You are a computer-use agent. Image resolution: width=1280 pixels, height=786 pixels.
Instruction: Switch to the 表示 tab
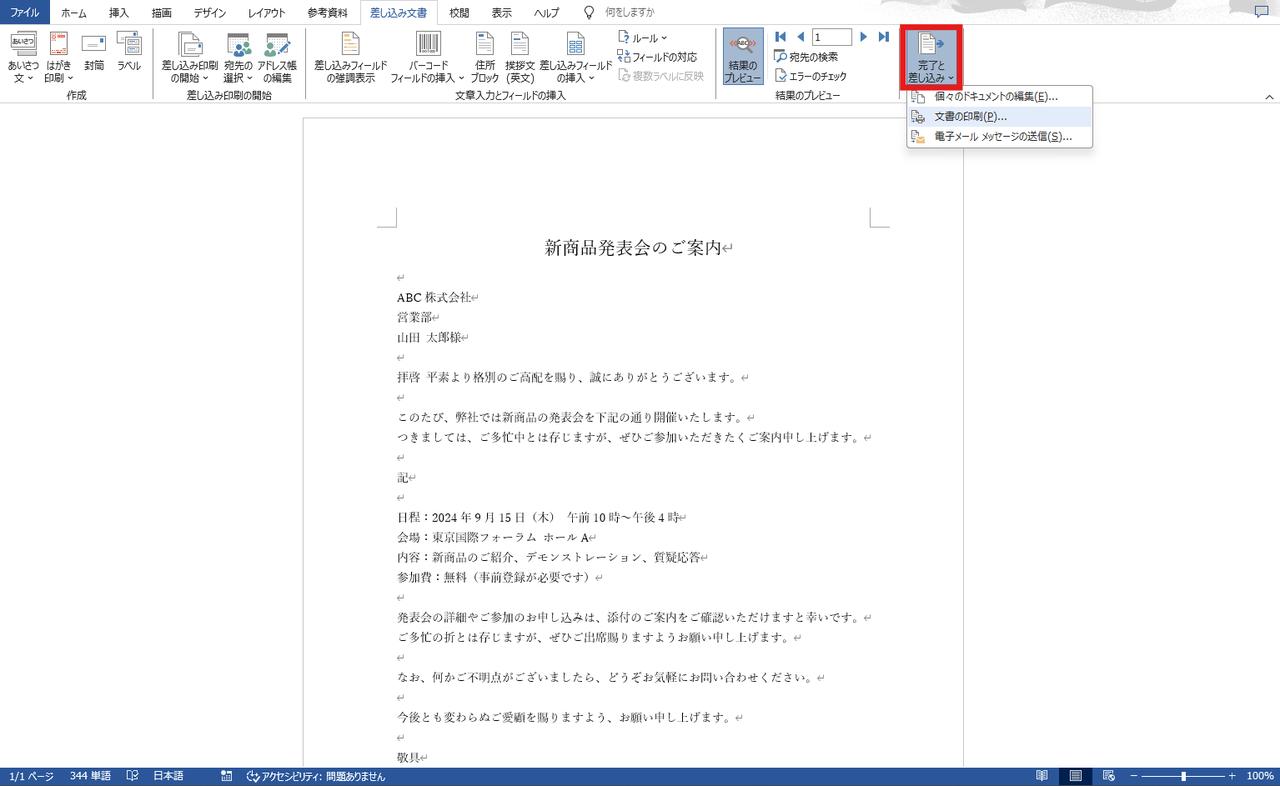[x=502, y=13]
